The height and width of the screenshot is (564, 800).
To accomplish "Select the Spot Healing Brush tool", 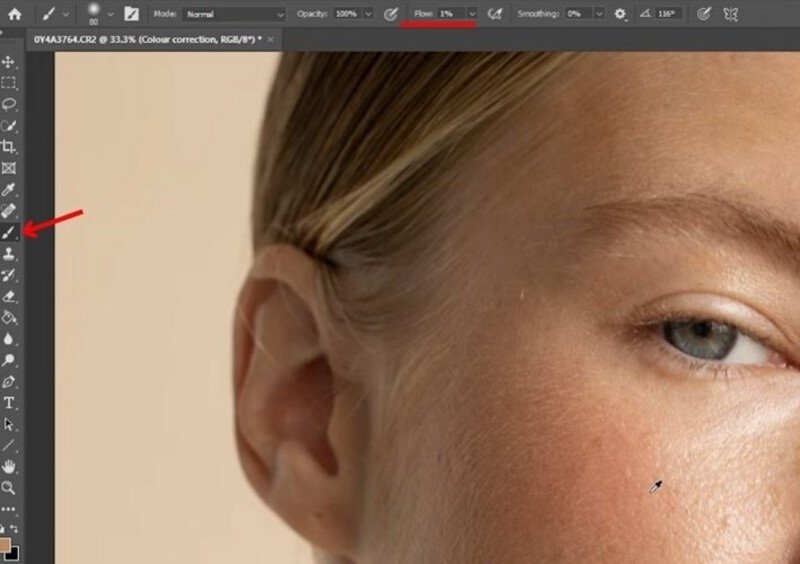I will [8, 211].
